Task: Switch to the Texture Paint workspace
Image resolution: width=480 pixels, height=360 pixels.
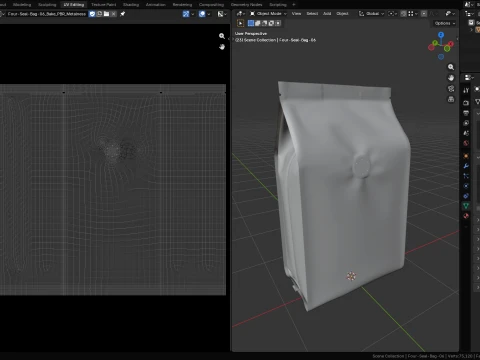Action: (x=104, y=5)
